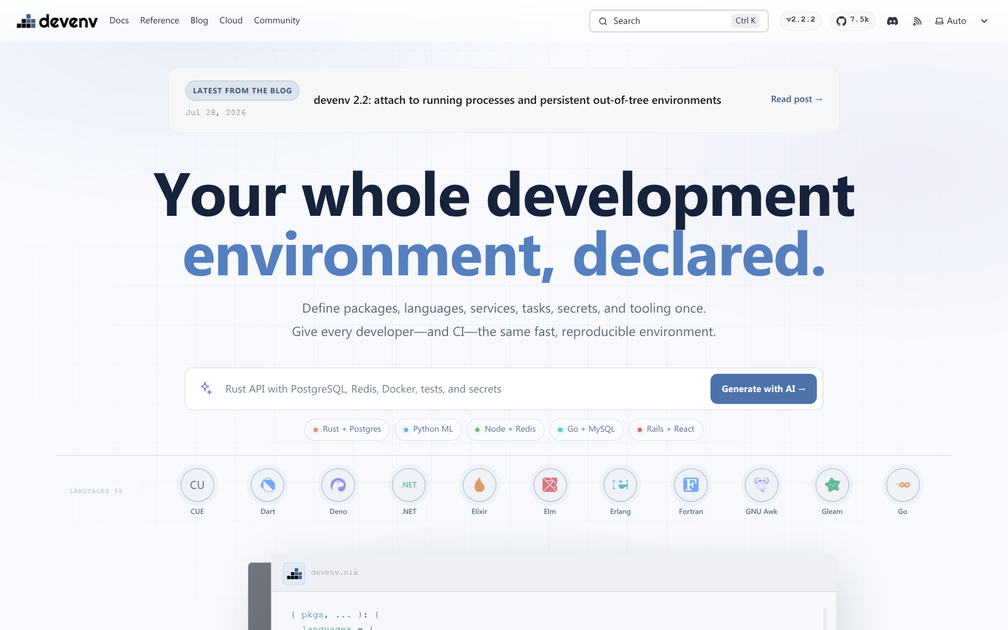Click the Jul 28, 2026 date text
This screenshot has height=630, width=1008.
coord(216,112)
